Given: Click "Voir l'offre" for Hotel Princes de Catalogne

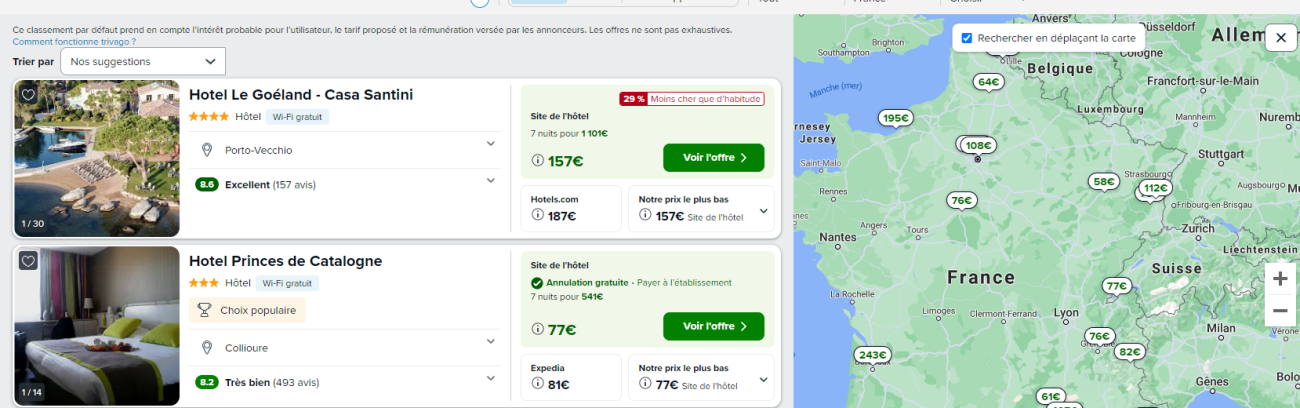Looking at the screenshot, I should click(x=713, y=326).
